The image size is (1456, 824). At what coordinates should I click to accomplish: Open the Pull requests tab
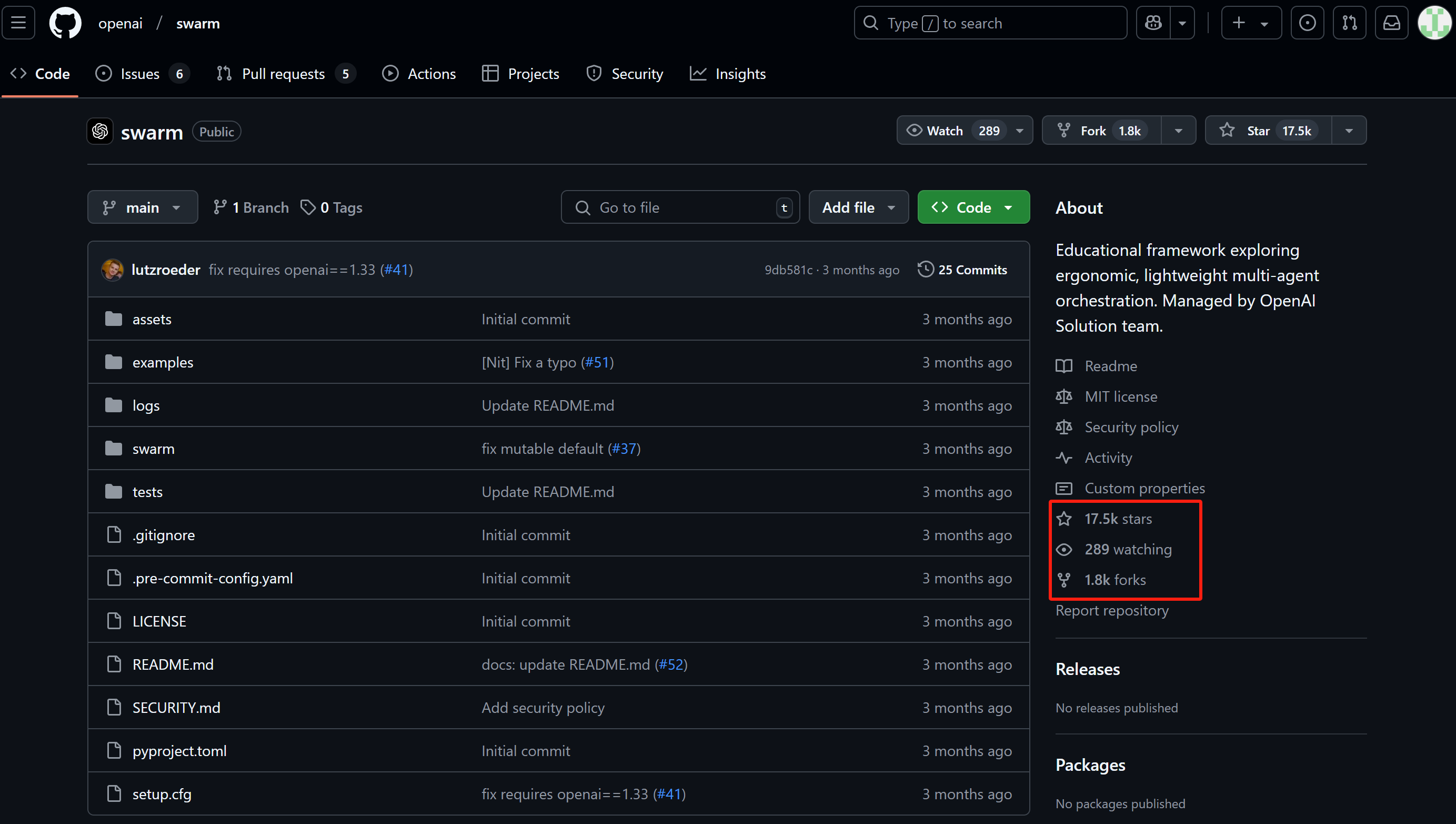coord(286,74)
